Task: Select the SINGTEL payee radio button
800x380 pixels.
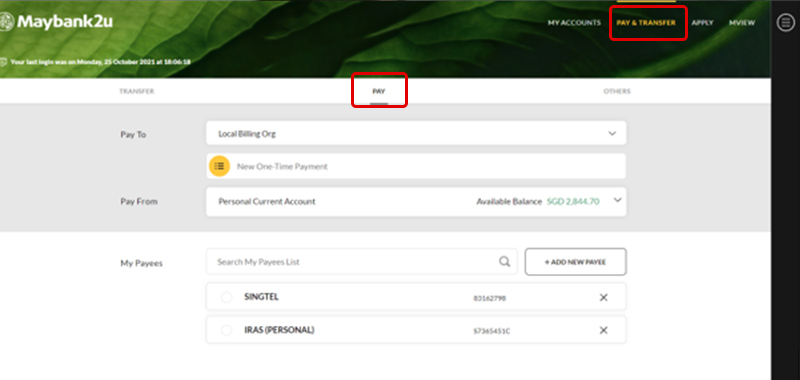Action: [227, 297]
